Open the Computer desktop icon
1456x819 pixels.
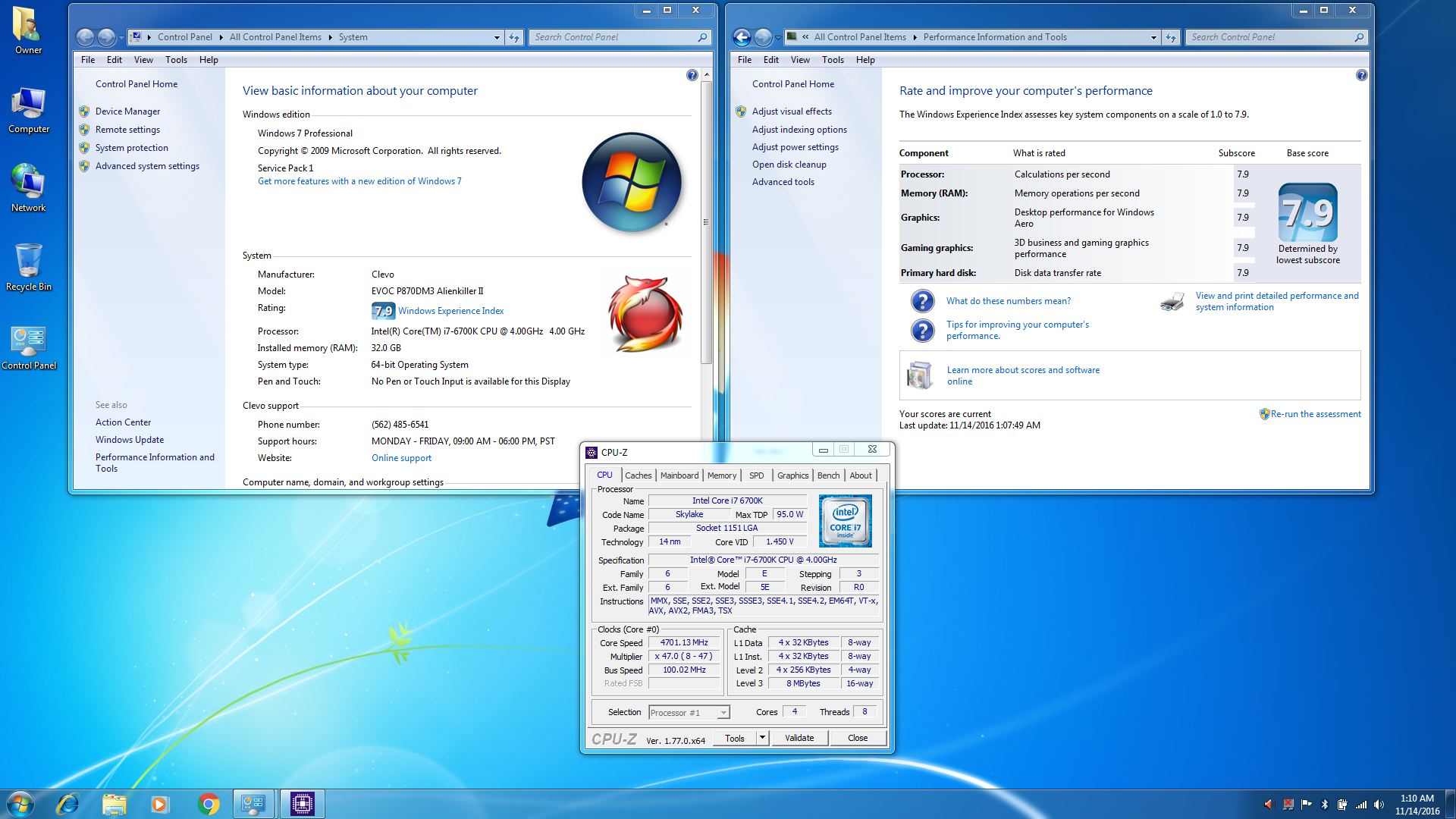coord(29,111)
